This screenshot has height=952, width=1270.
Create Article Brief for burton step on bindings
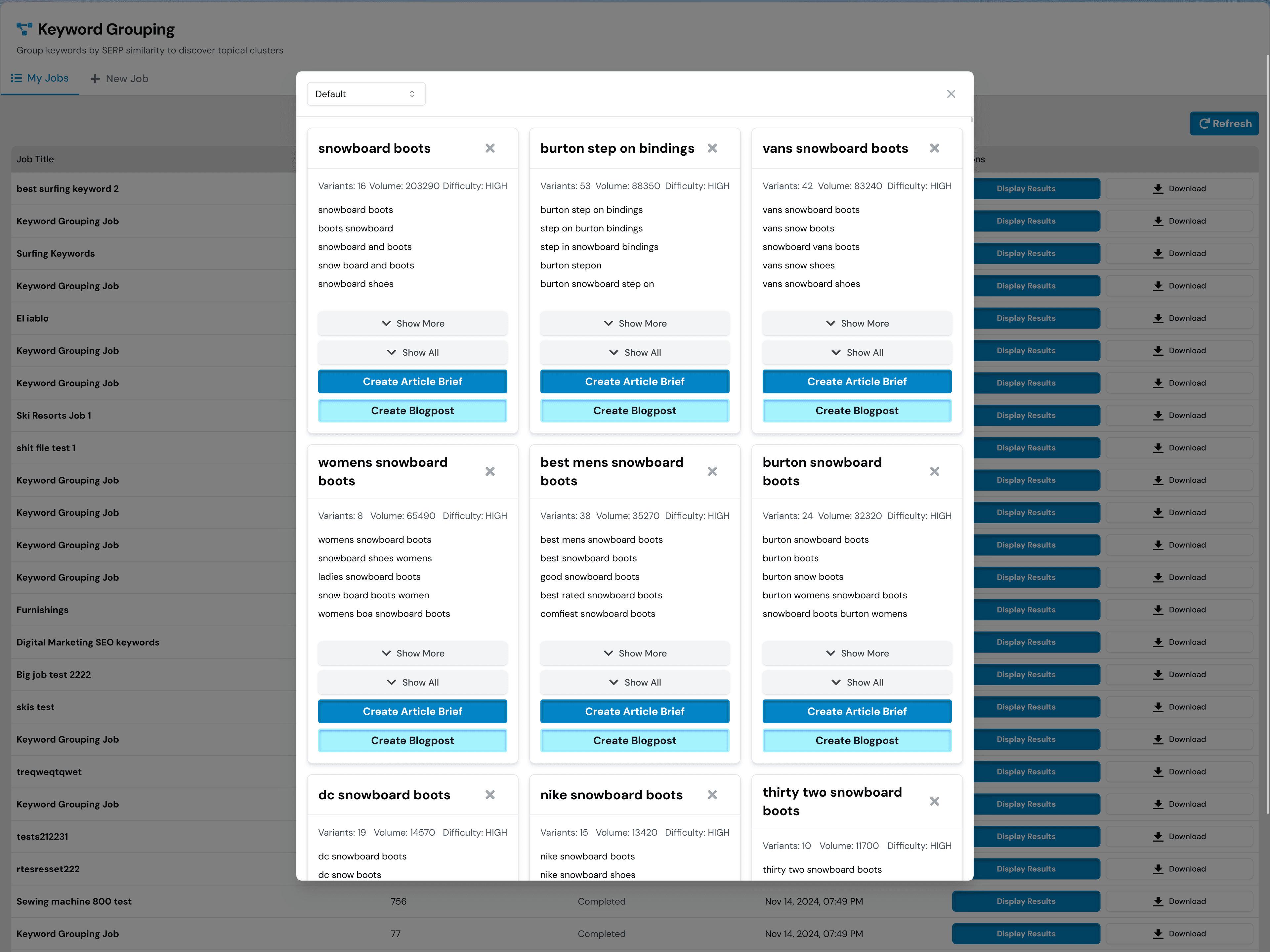pyautogui.click(x=634, y=381)
